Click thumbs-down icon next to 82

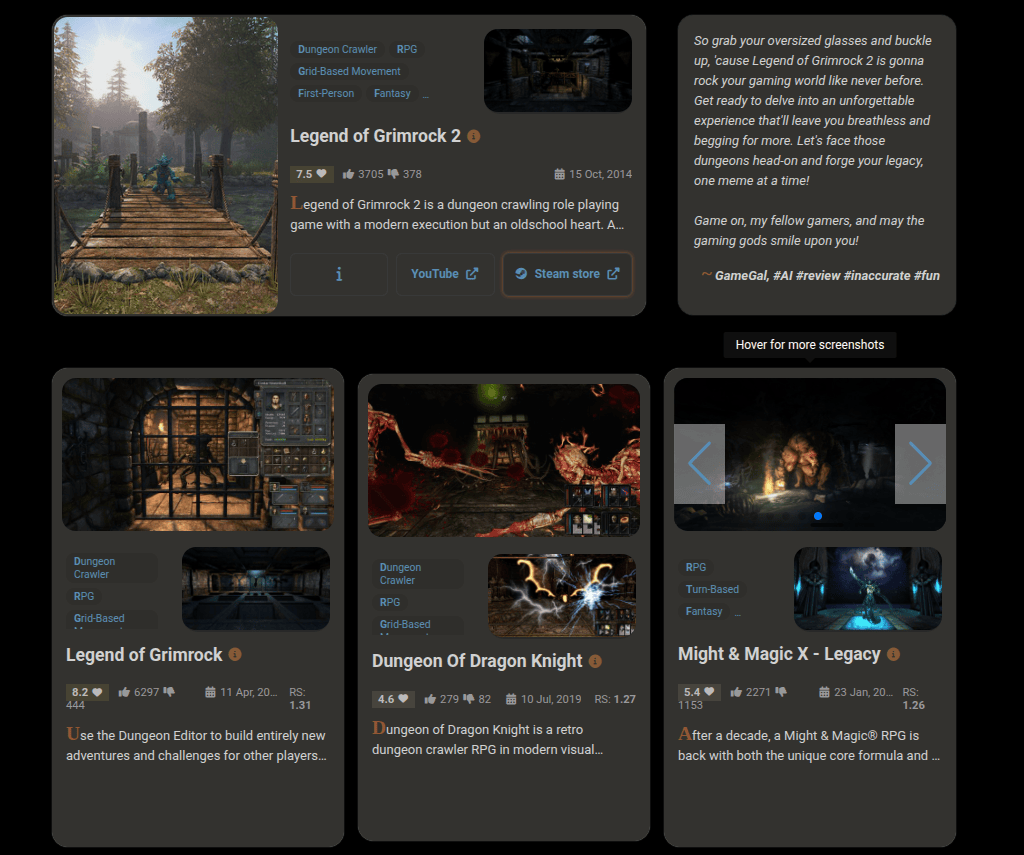(x=469, y=699)
